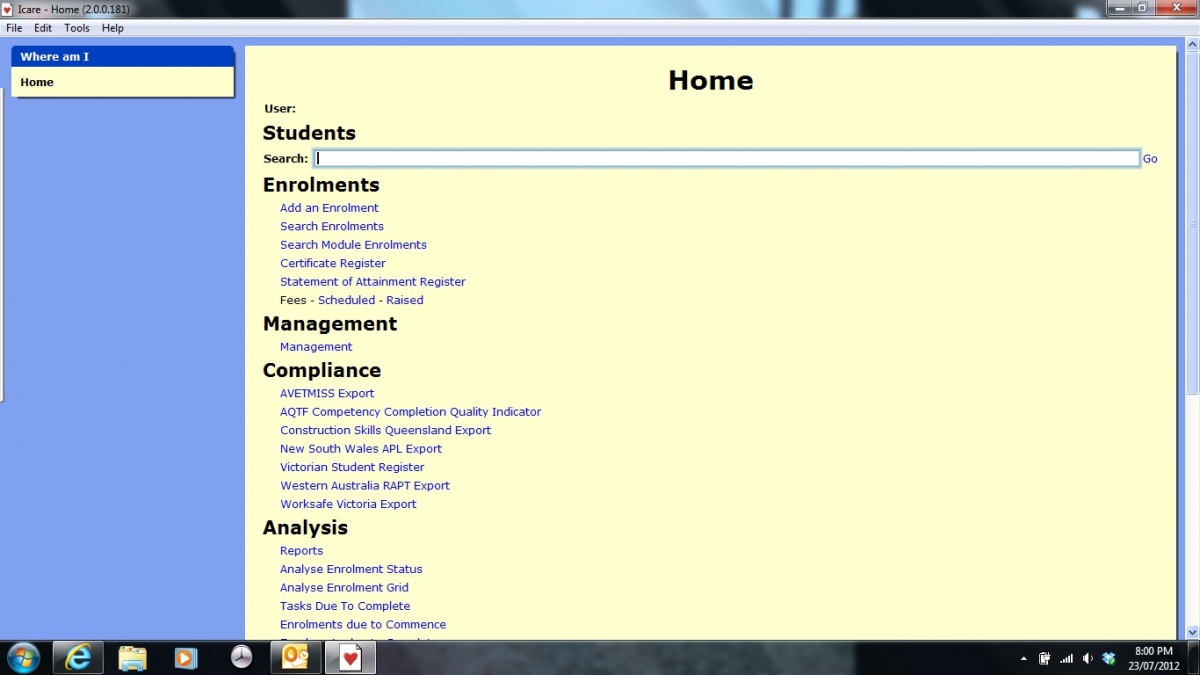Click the vertical scrollbar up arrow
The width and height of the screenshot is (1200, 675).
[x=1192, y=45]
